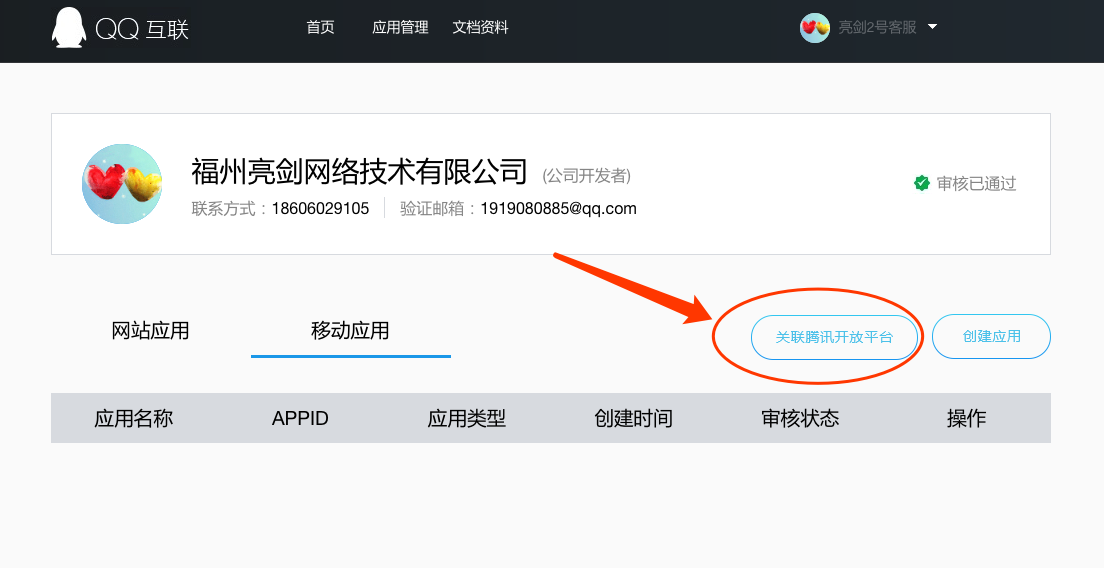Click the user avatar in the header
The width and height of the screenshot is (1104, 568).
pos(815,27)
